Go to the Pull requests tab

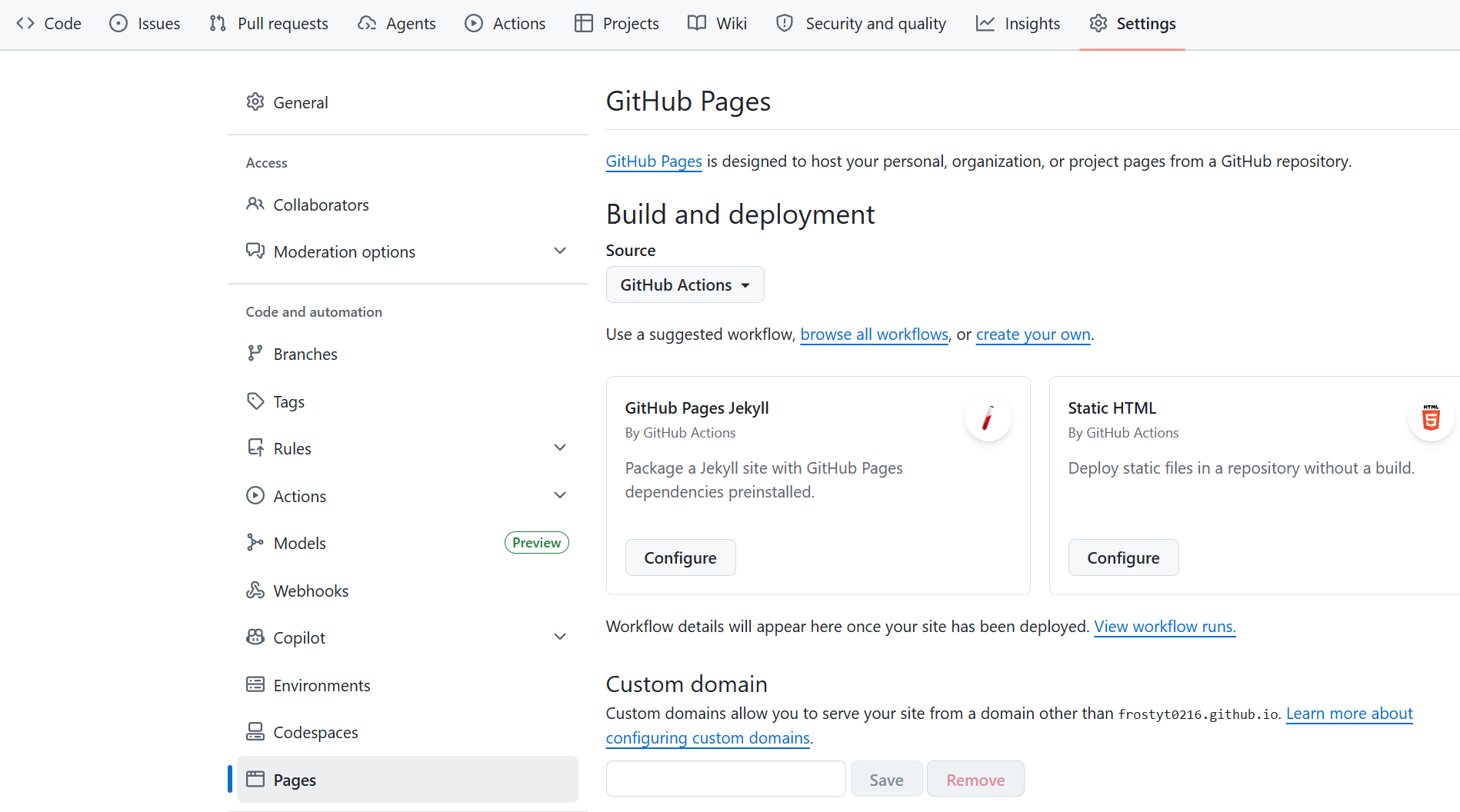268,24
